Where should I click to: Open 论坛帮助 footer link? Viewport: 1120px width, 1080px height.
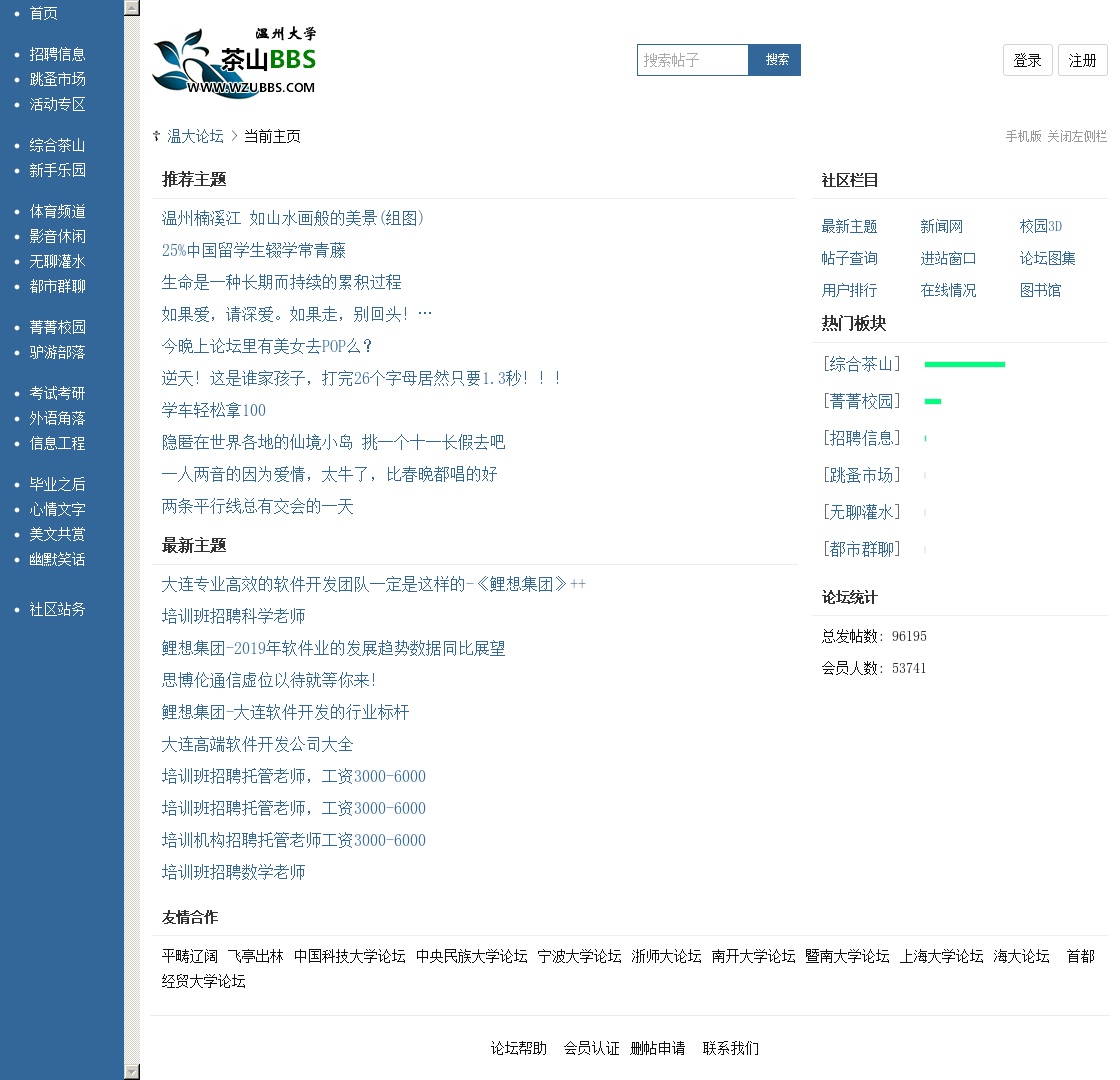[x=519, y=1049]
